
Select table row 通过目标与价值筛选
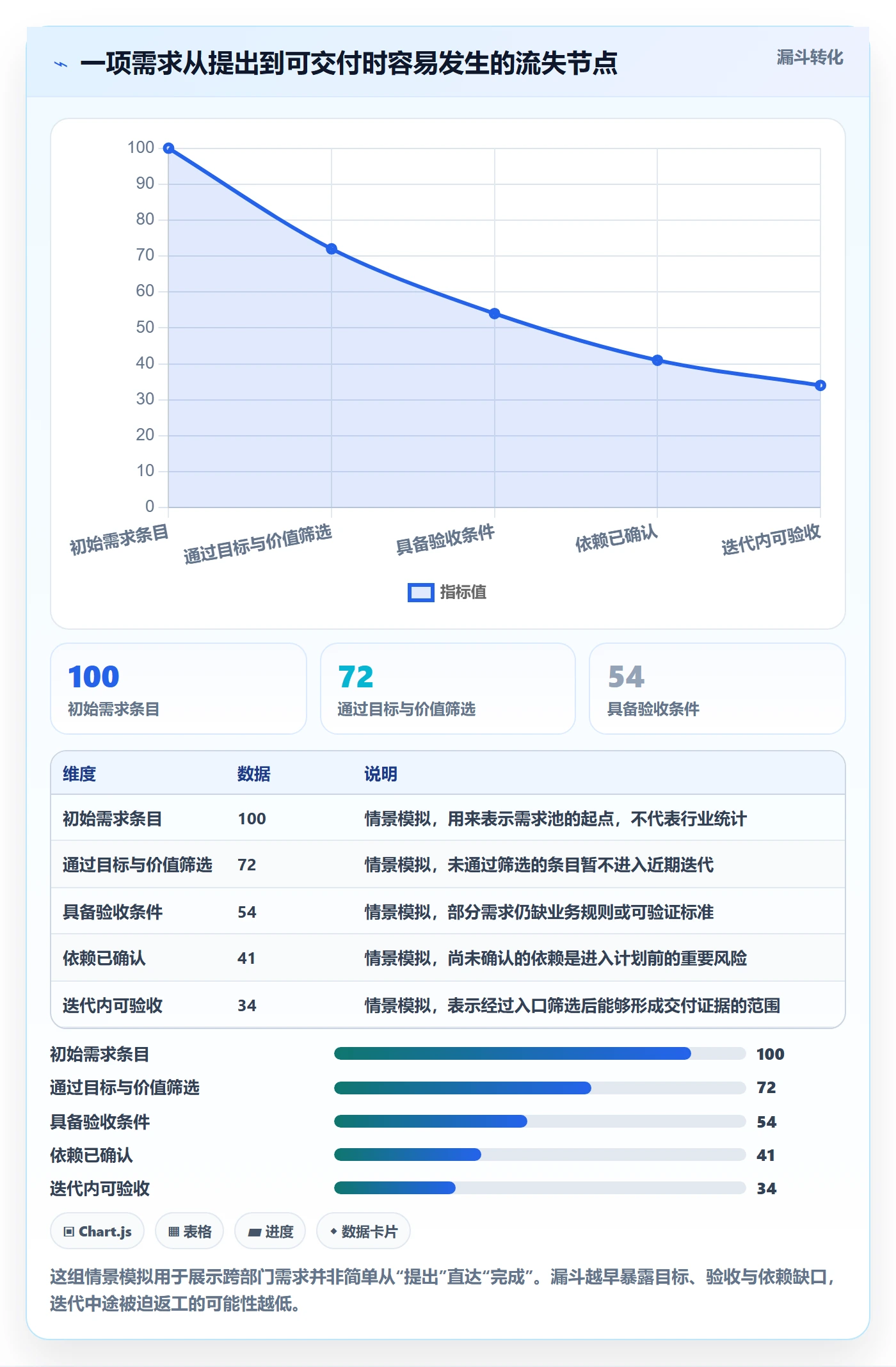coord(448,865)
